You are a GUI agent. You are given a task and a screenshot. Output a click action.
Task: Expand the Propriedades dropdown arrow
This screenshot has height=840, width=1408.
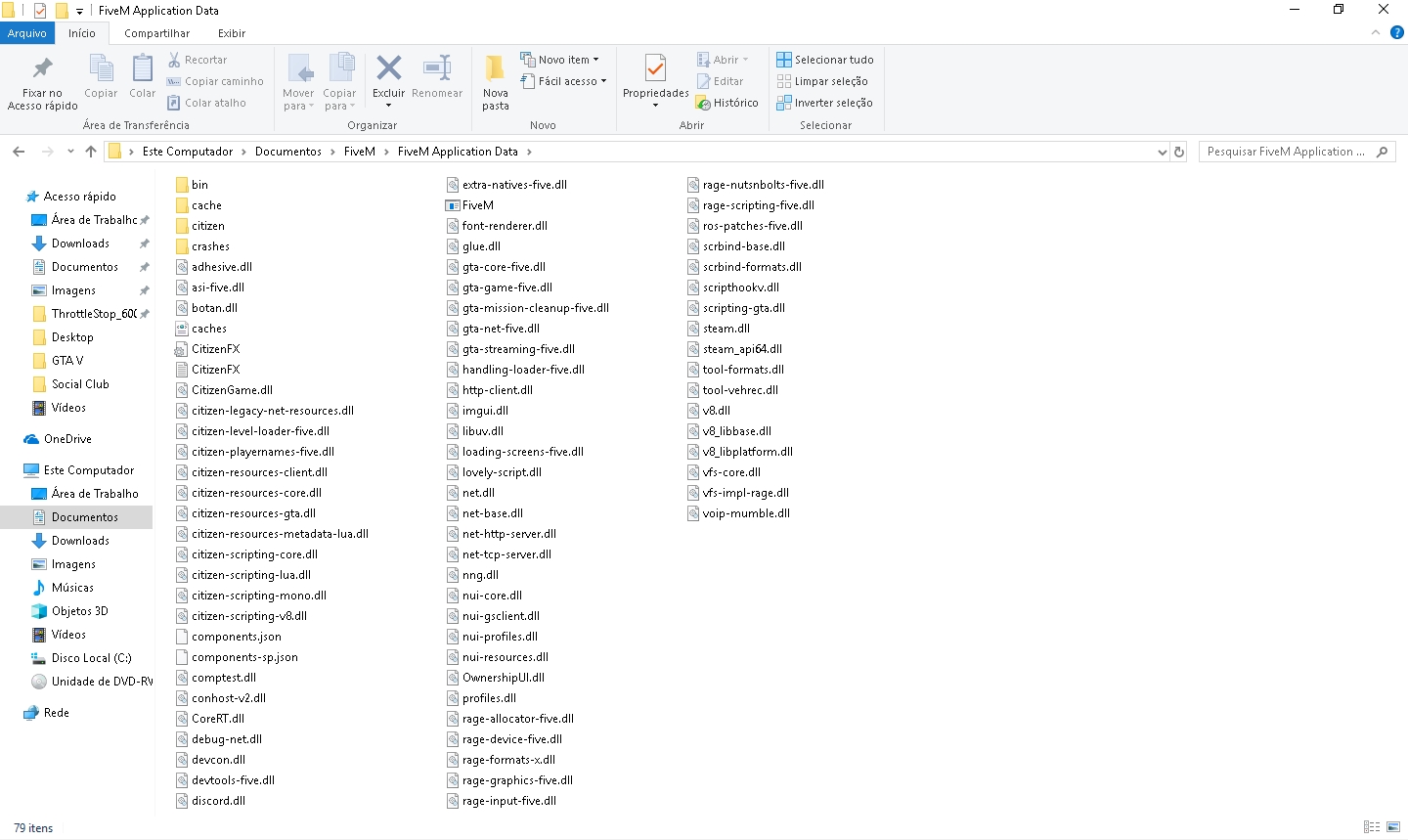tap(656, 105)
